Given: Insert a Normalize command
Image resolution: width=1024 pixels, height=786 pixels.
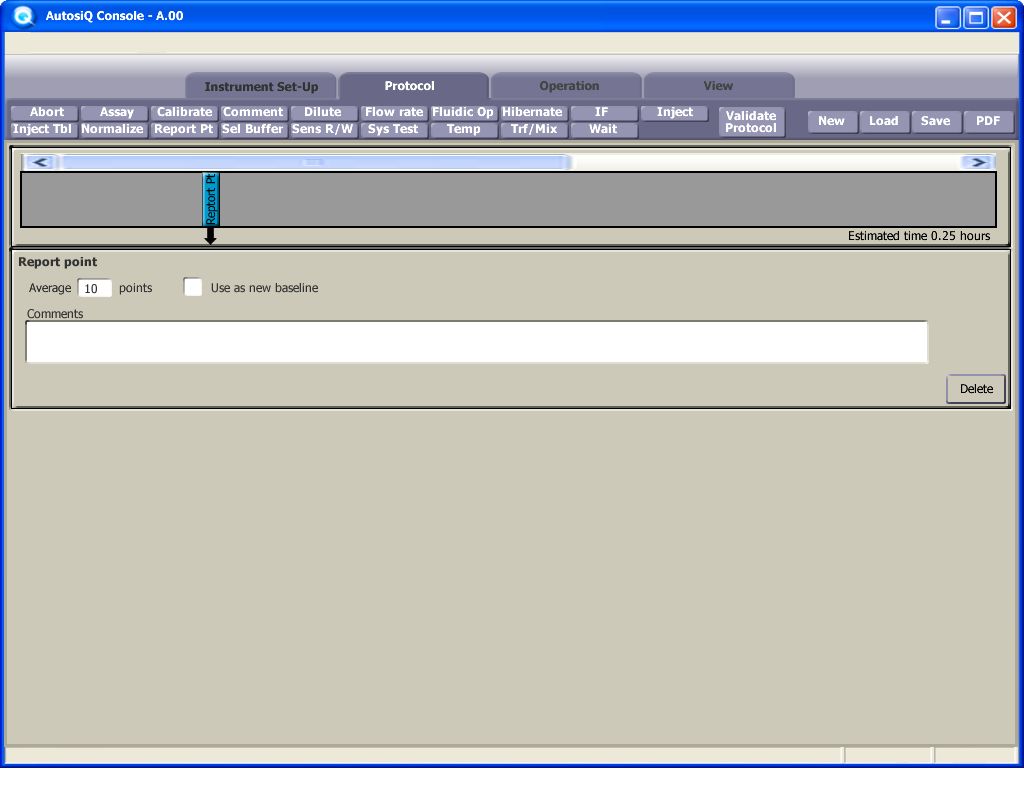Looking at the screenshot, I should click(115, 129).
